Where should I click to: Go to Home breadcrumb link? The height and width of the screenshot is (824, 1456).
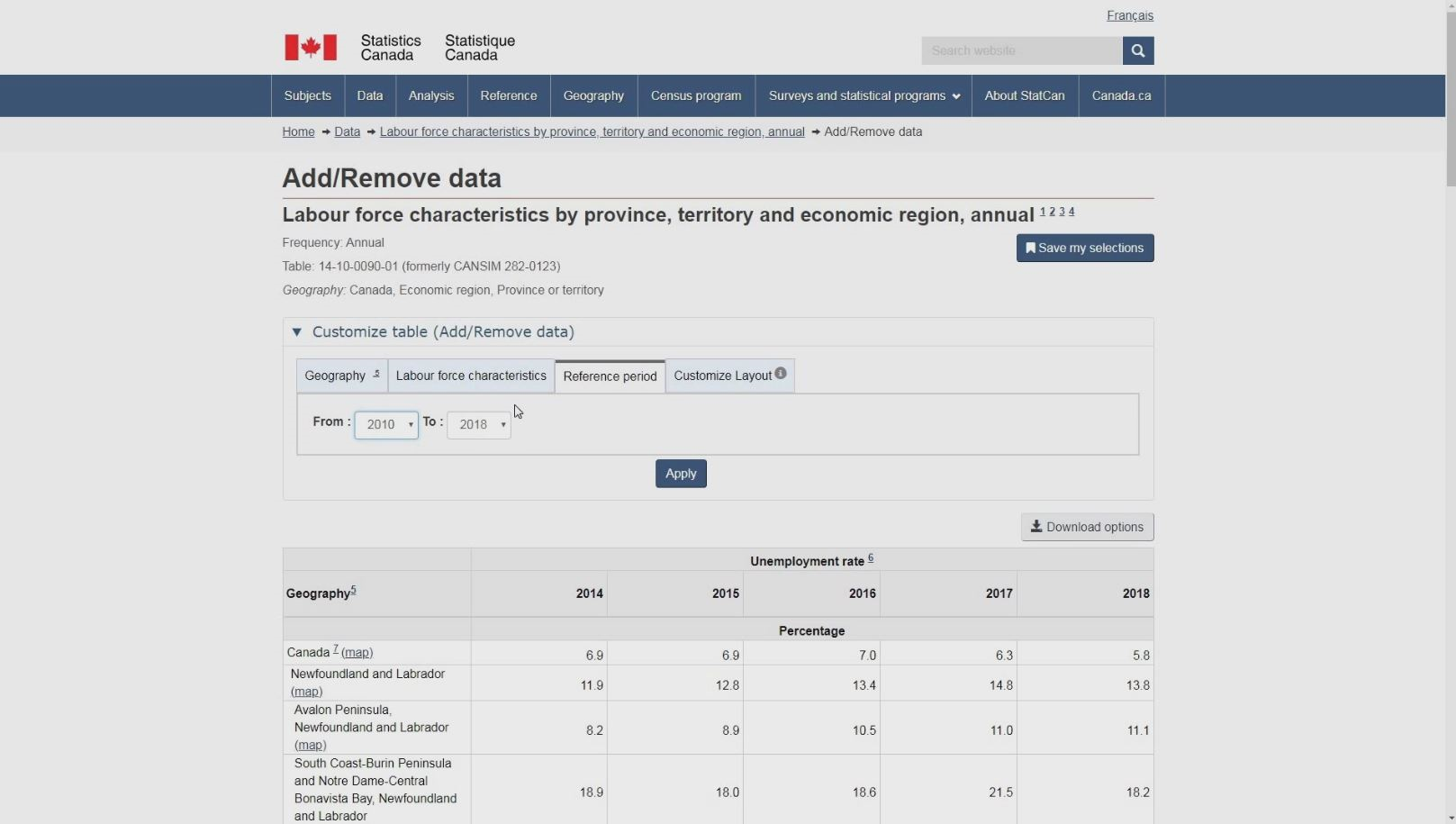(x=298, y=132)
